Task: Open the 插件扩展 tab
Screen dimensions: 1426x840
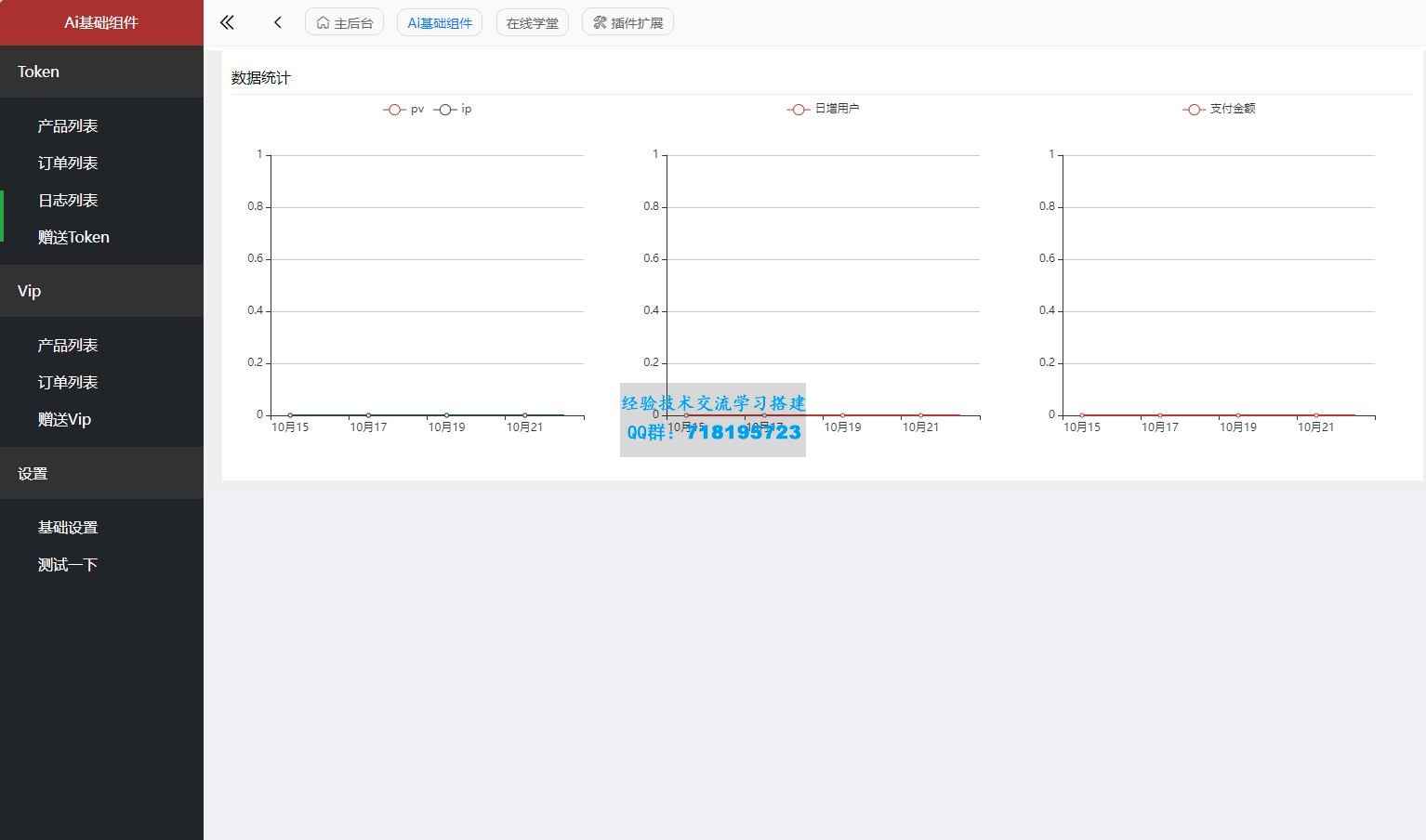Action: click(x=627, y=22)
